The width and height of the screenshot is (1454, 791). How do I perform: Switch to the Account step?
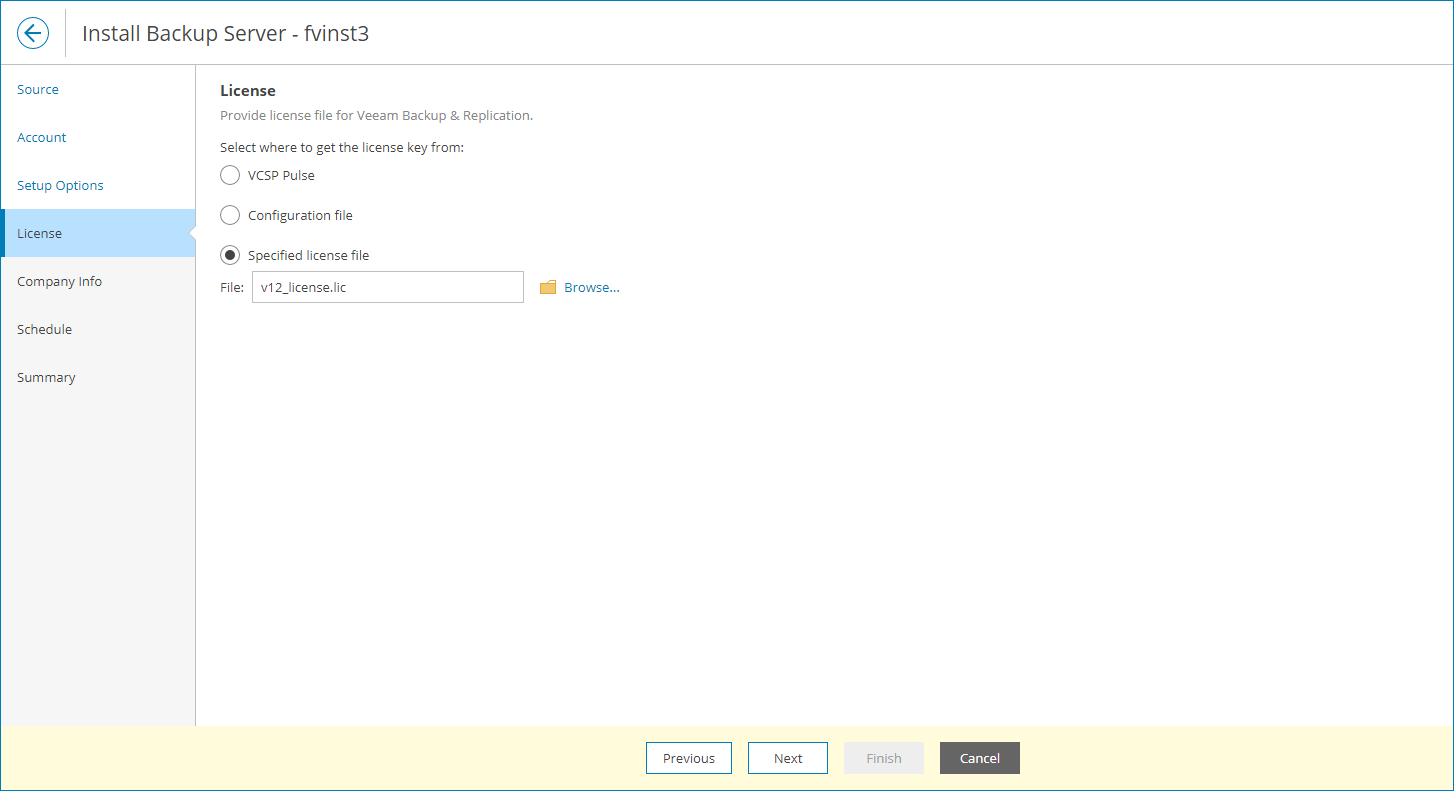(41, 137)
